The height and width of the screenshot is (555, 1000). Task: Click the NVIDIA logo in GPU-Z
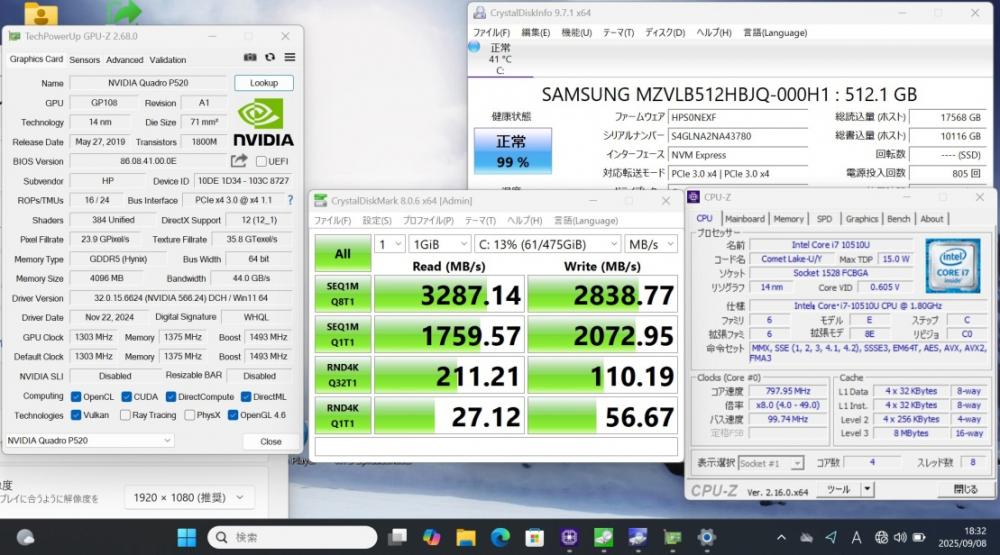coord(263,122)
